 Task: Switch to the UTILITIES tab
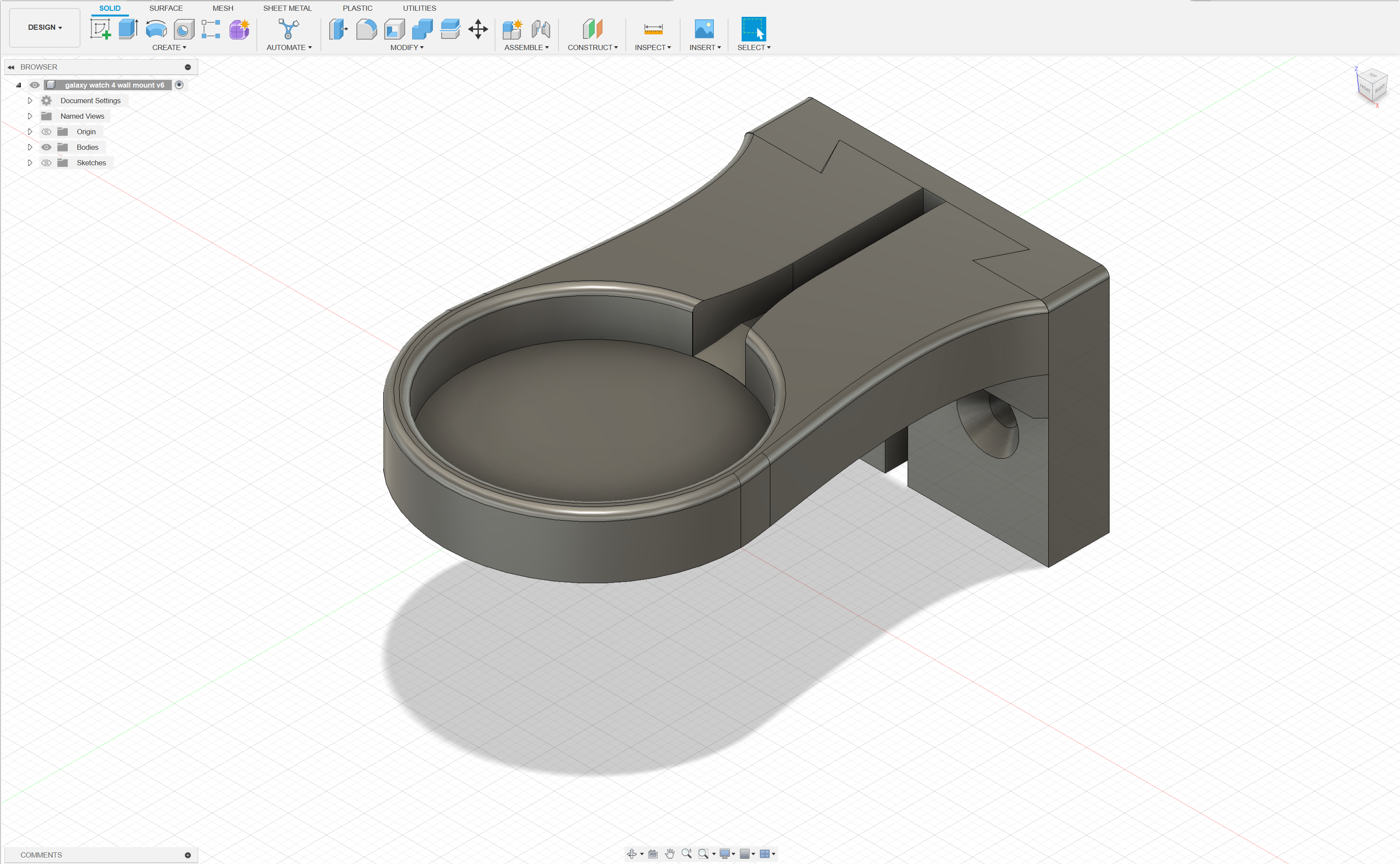419,8
